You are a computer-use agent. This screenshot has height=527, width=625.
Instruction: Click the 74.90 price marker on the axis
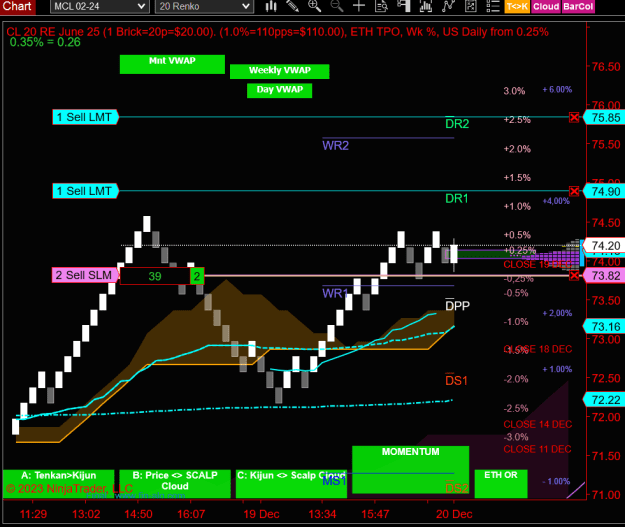(x=604, y=191)
